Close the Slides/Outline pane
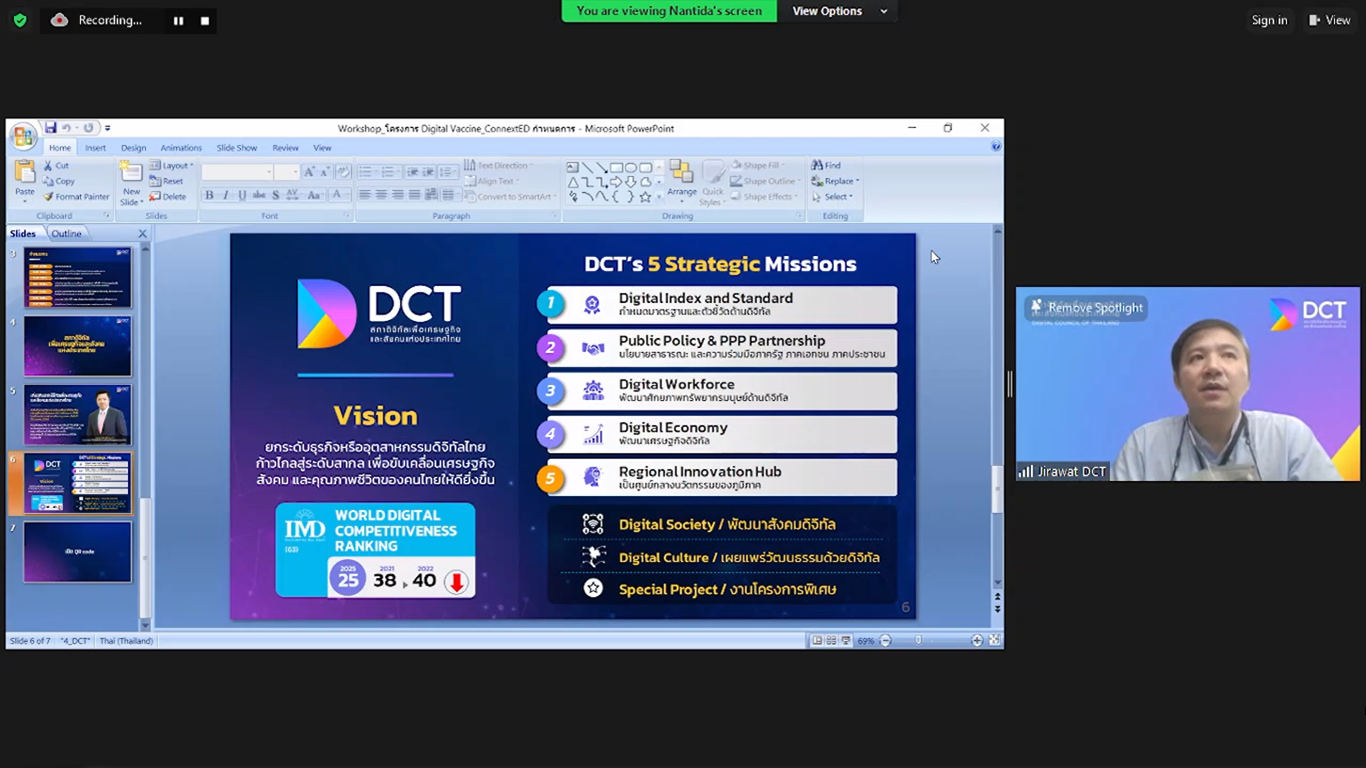 (x=142, y=234)
